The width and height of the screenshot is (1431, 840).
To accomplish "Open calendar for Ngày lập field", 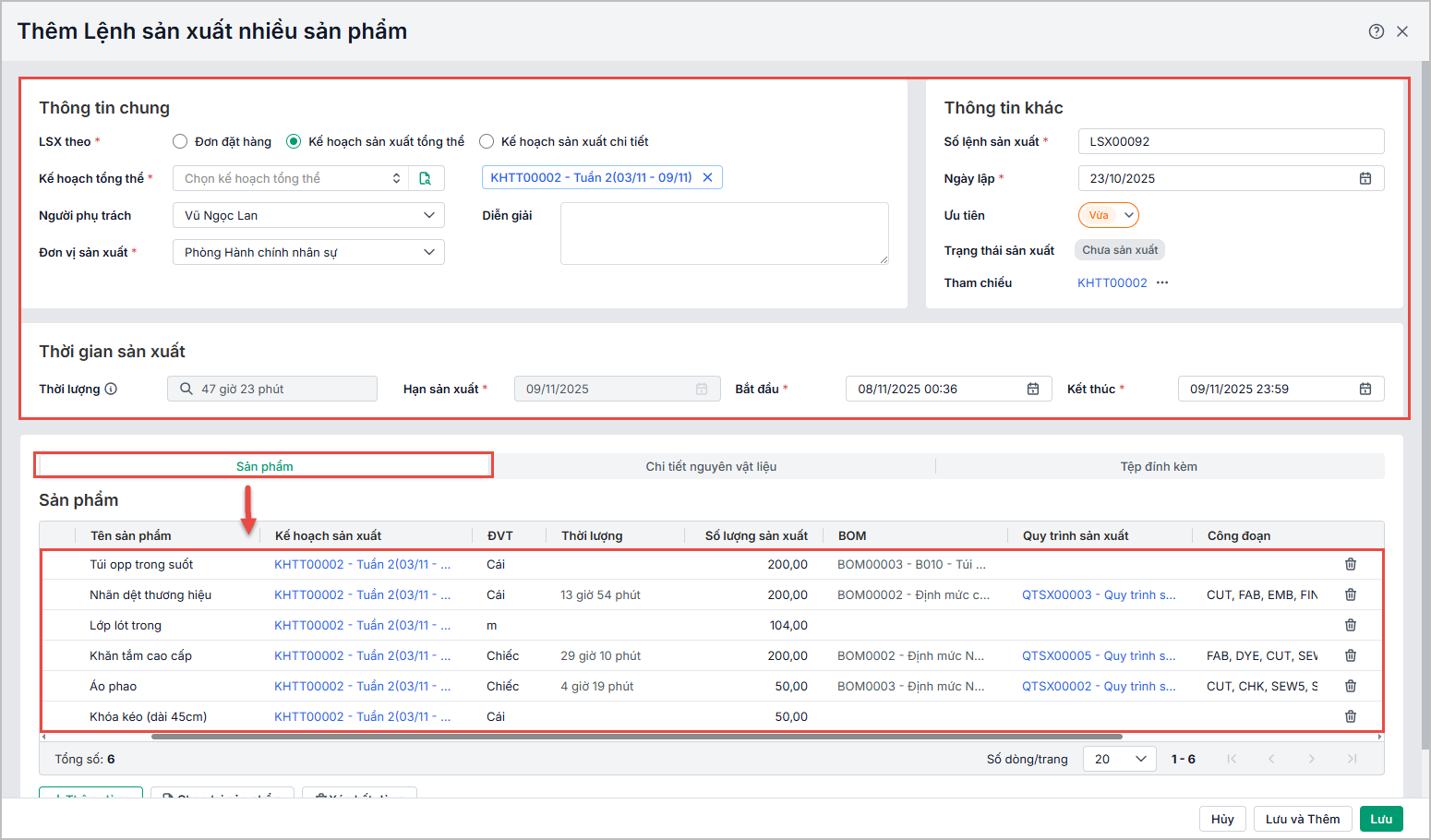I will click(1365, 178).
